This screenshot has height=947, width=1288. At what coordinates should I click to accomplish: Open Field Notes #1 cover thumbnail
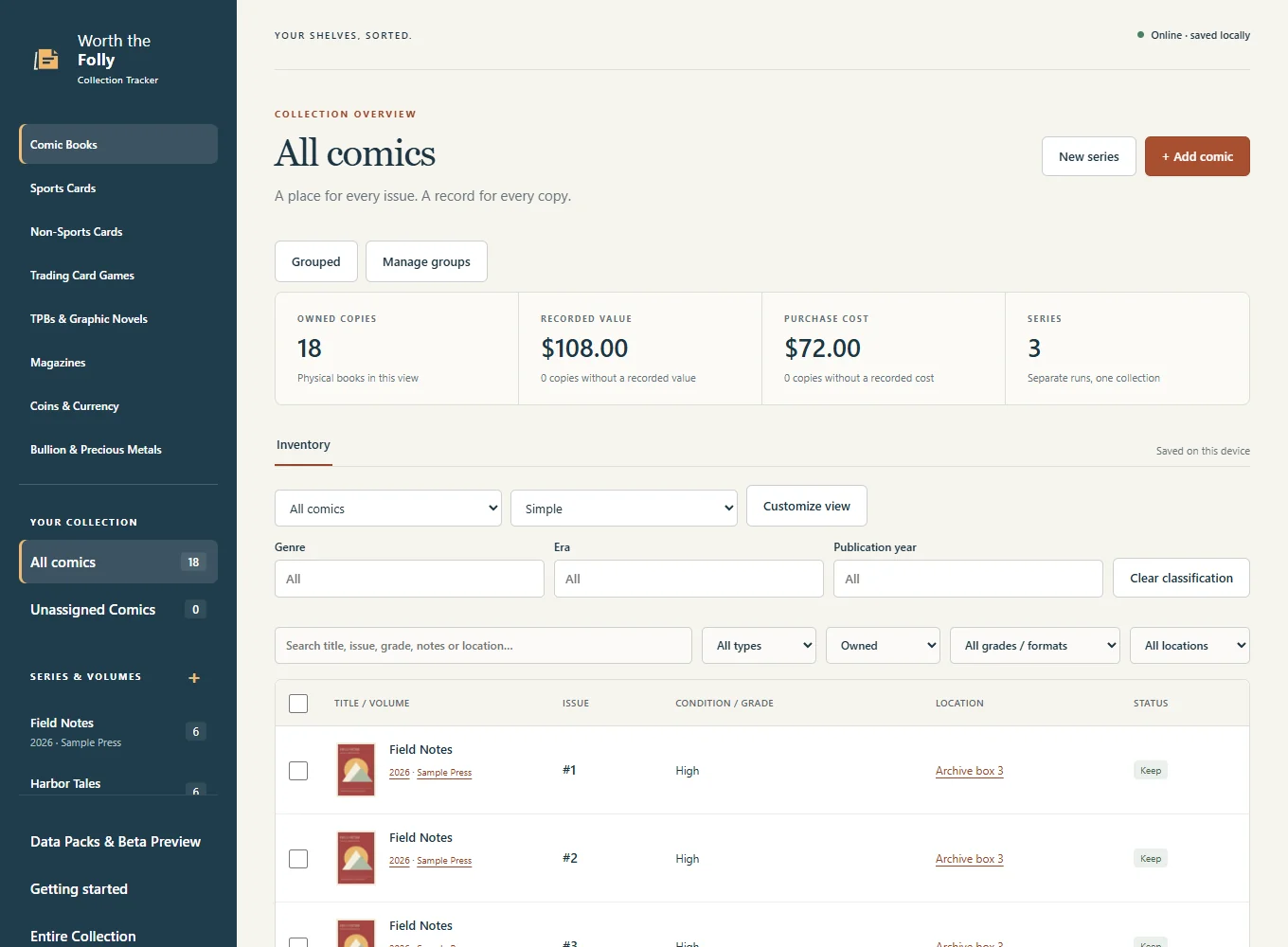pos(356,770)
